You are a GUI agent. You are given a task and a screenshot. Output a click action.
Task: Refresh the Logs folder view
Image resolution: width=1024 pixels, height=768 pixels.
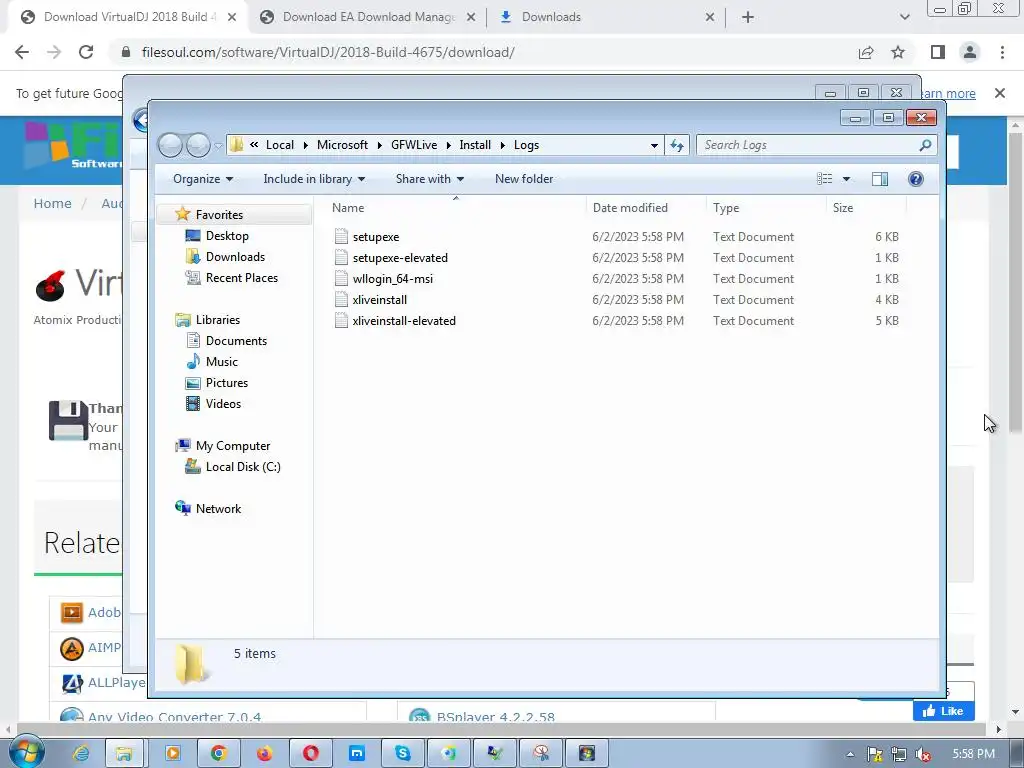point(677,145)
